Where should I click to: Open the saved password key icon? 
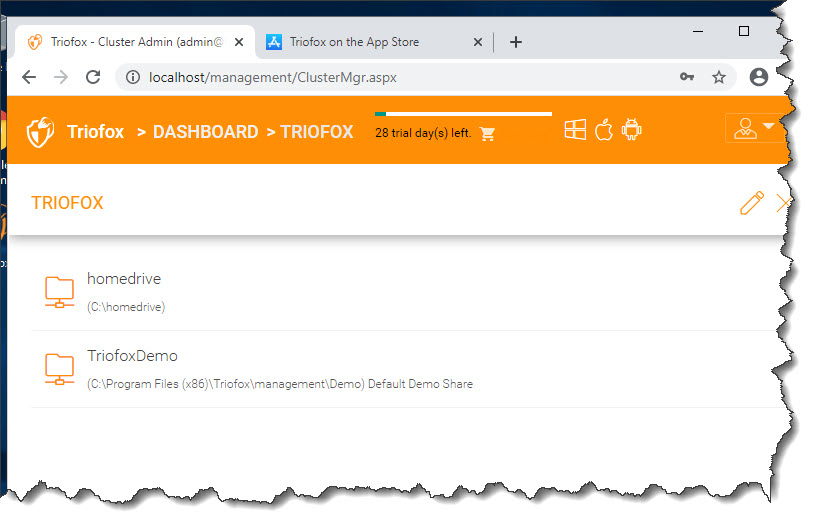687,77
